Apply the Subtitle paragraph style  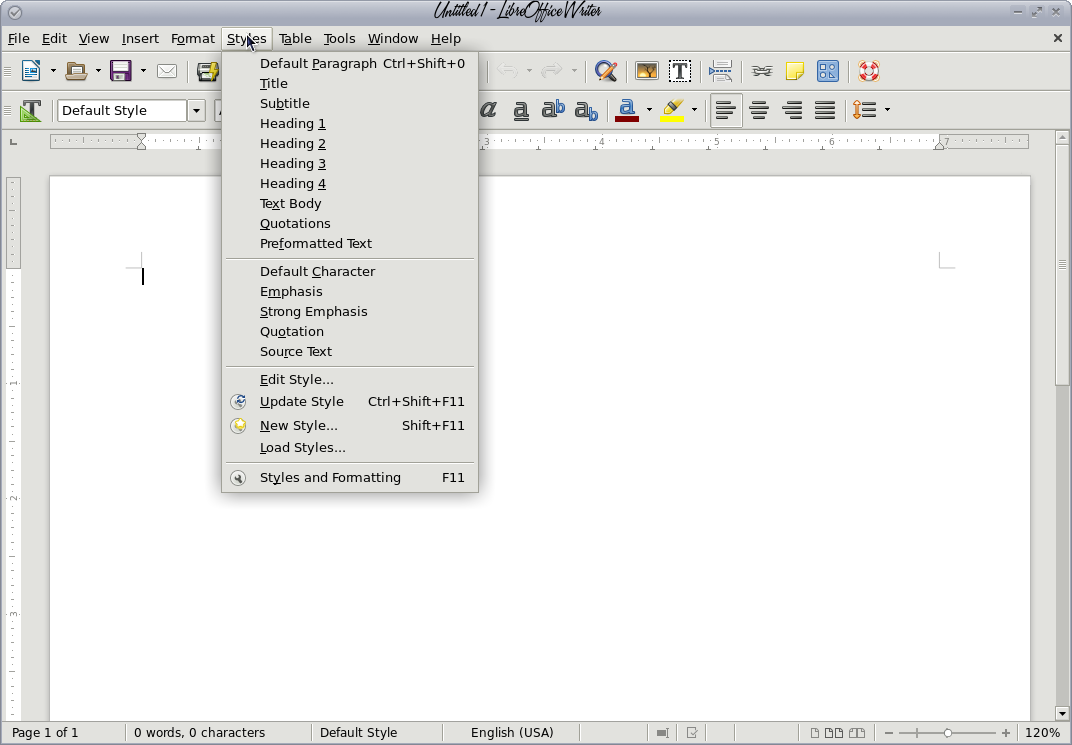tap(350, 103)
